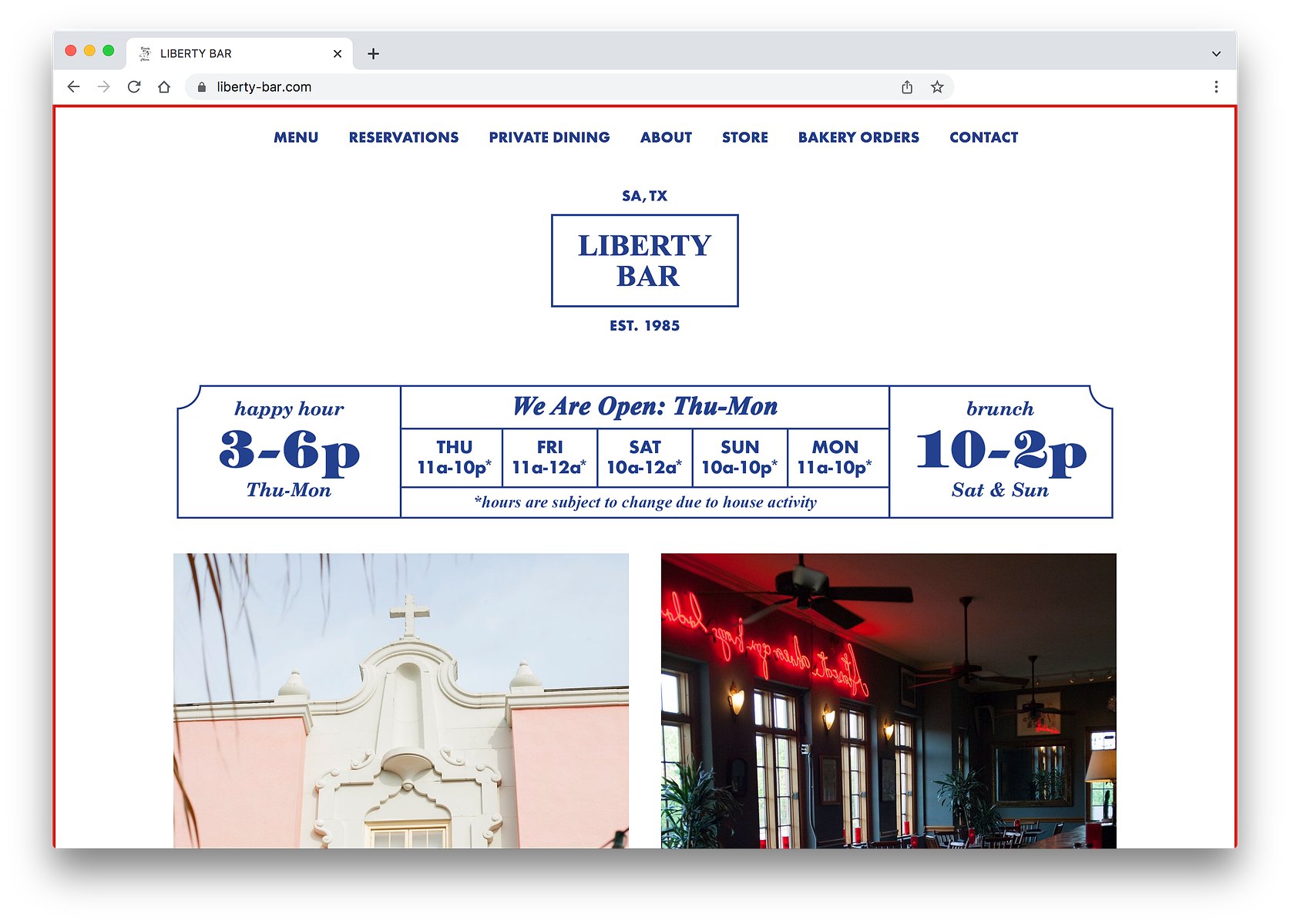Click the hours subject to change note
The width and height of the screenshot is (1290, 924).
(645, 502)
